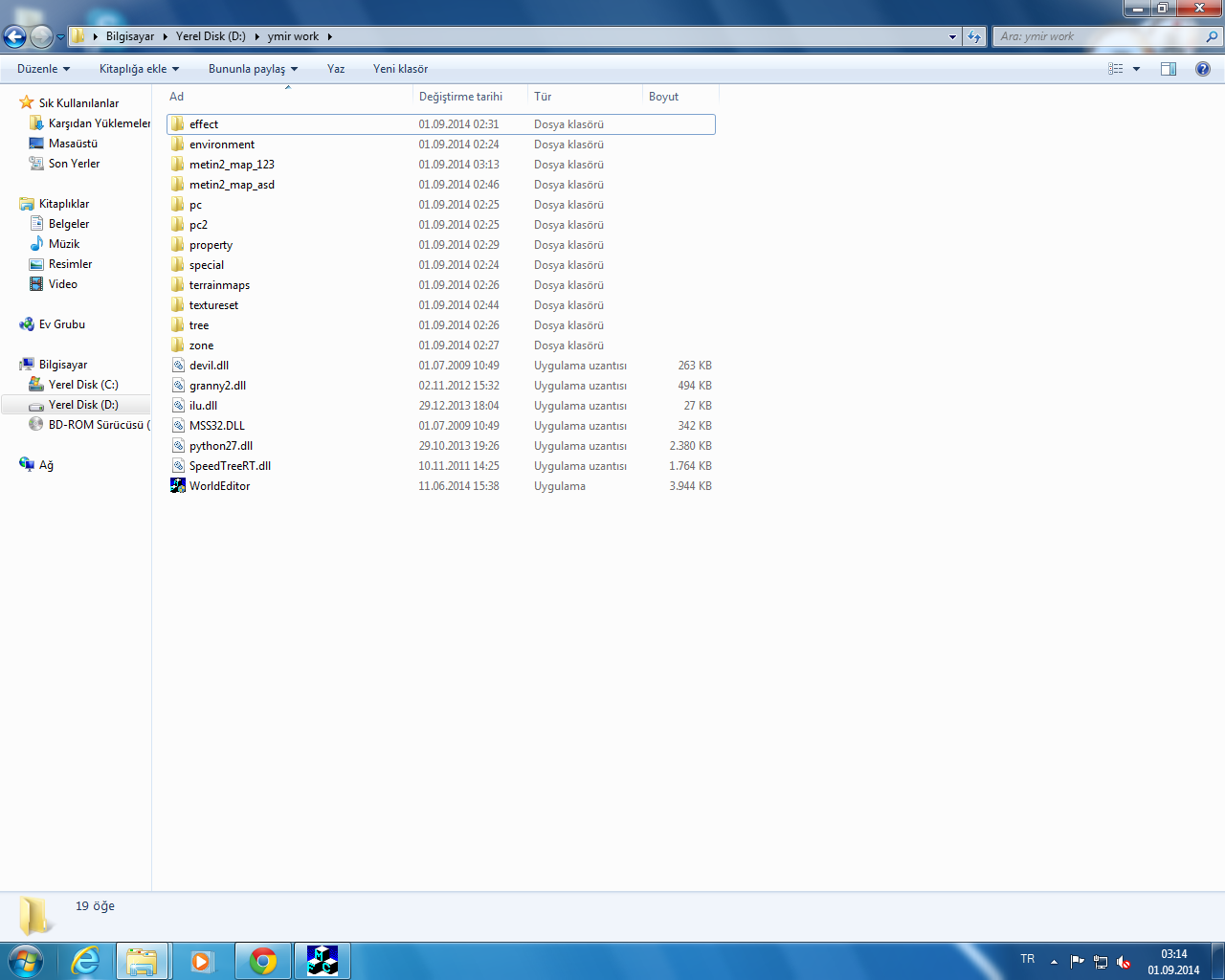1225x980 pixels.
Task: Select Masaüstü in the sidebar
Action: coord(63,144)
